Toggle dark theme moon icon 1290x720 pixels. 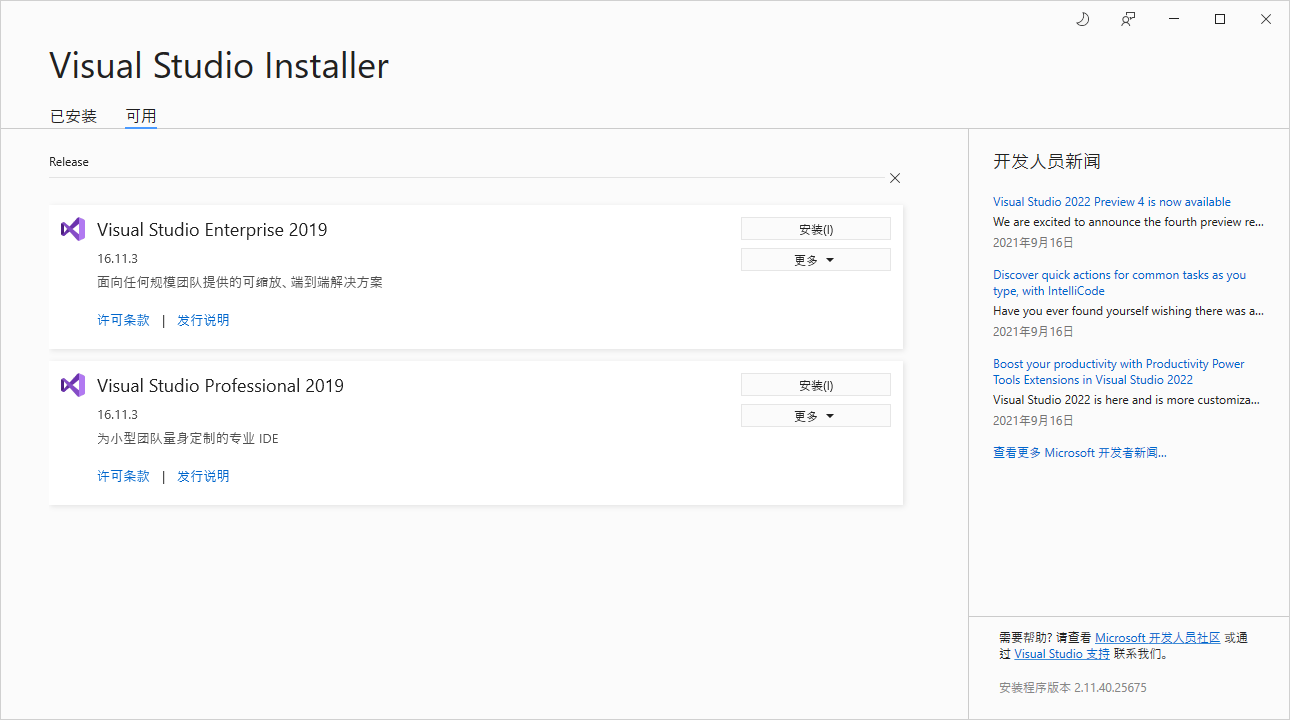tap(1082, 19)
